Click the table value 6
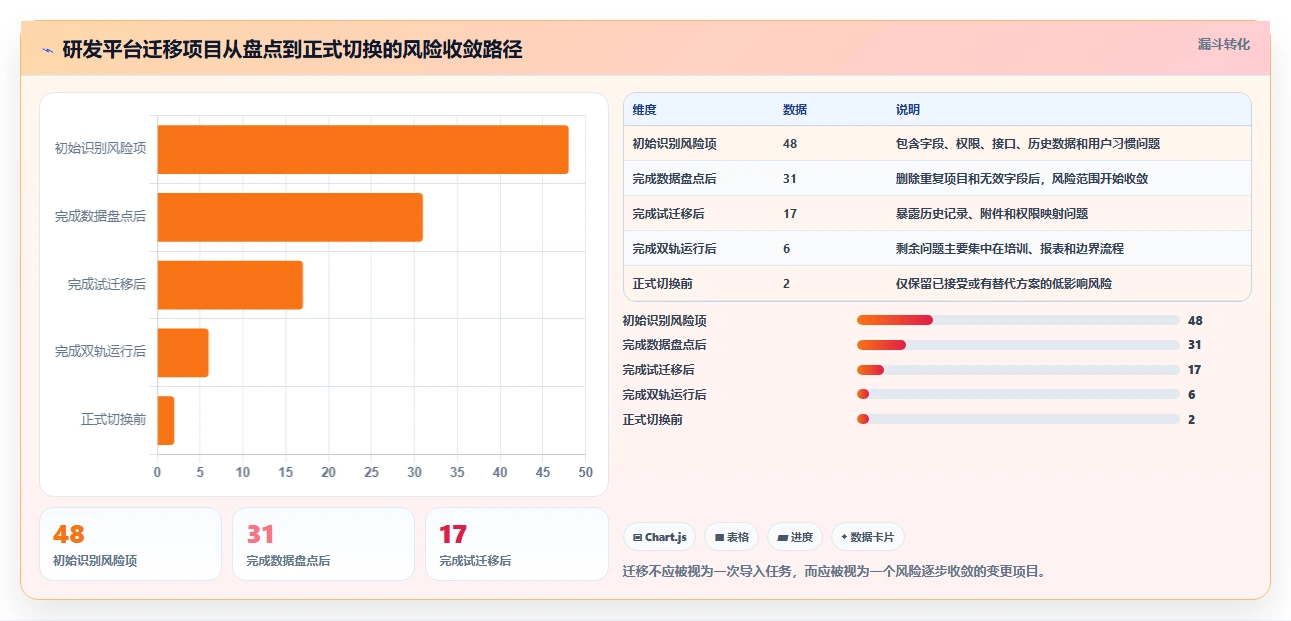 click(x=787, y=249)
